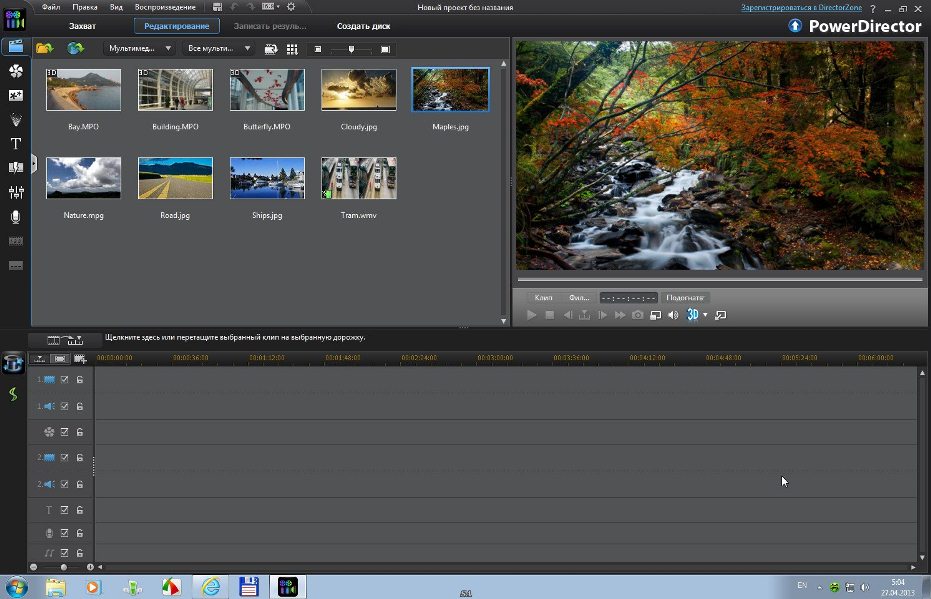
Task: Expand the media type dropdown
Action: coord(139,48)
